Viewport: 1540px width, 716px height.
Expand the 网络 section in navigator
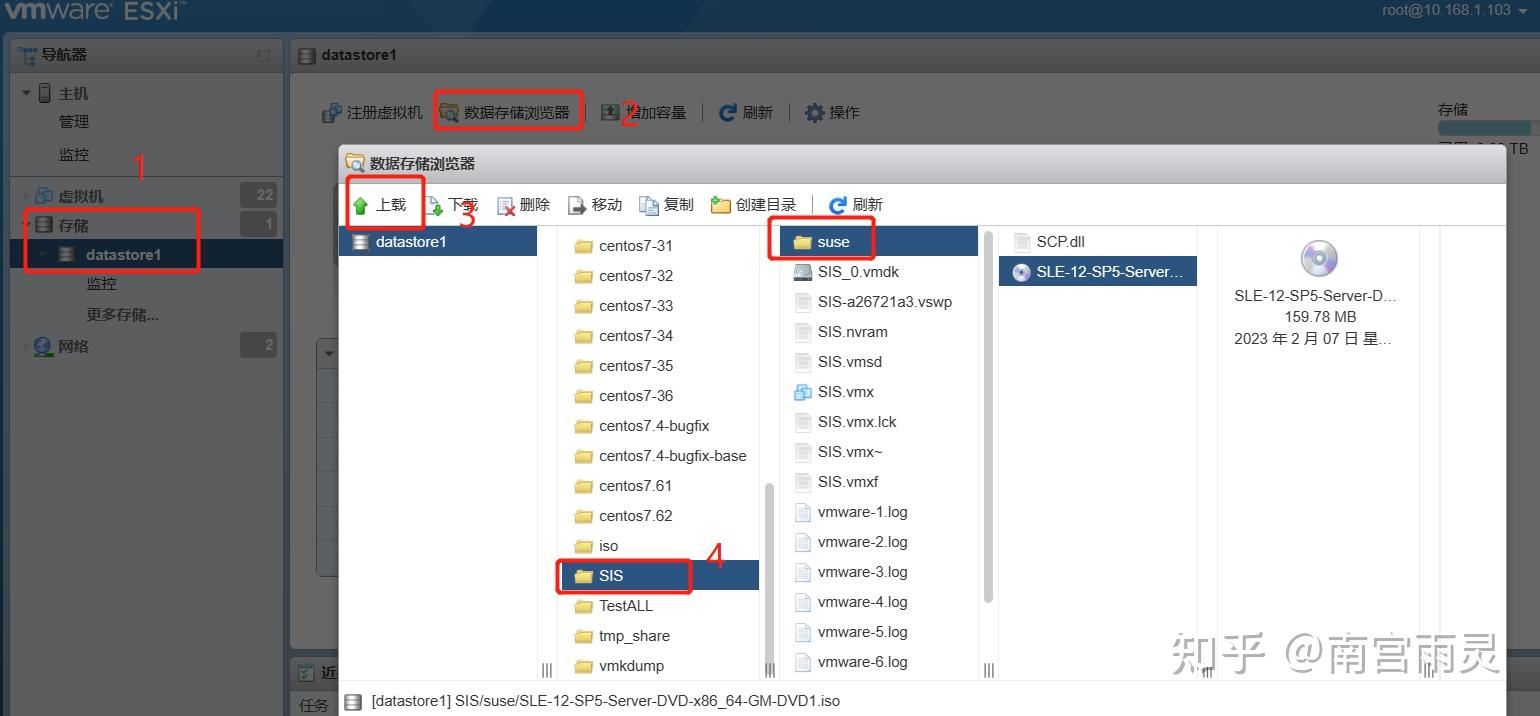[x=27, y=347]
